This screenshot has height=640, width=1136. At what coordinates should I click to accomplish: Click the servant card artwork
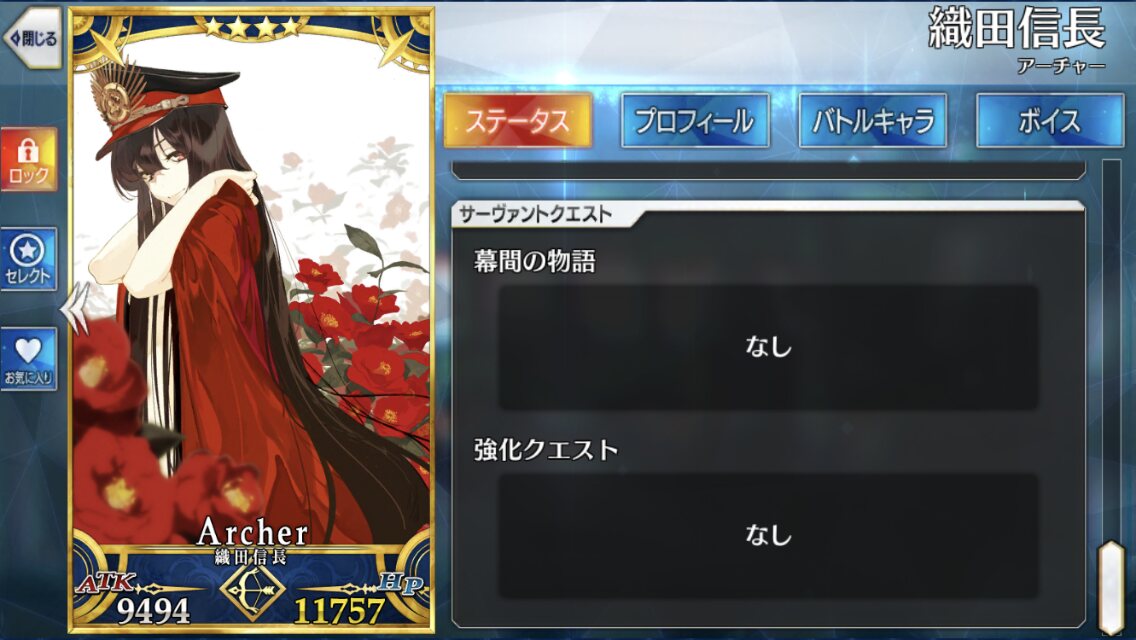pos(252,290)
